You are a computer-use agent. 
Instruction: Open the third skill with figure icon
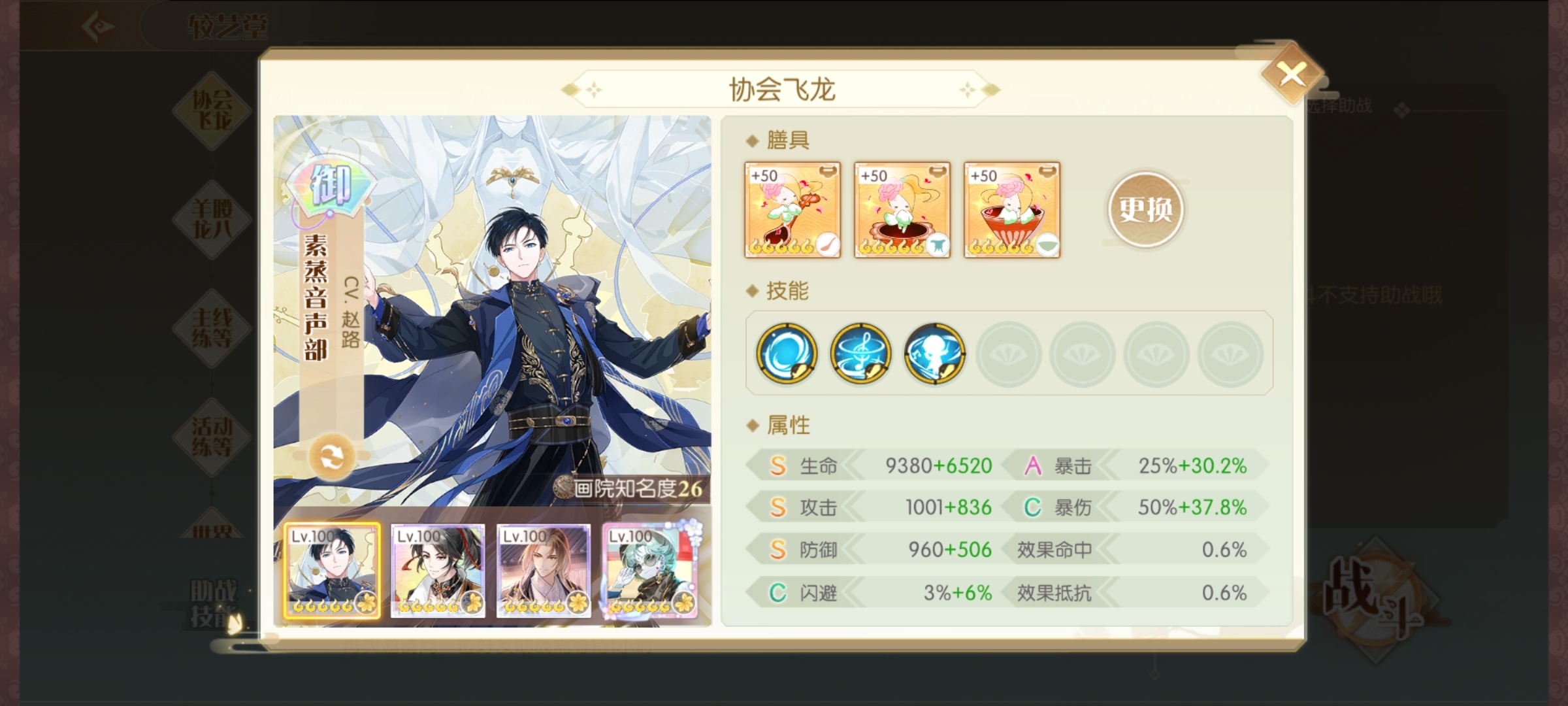pyautogui.click(x=934, y=353)
